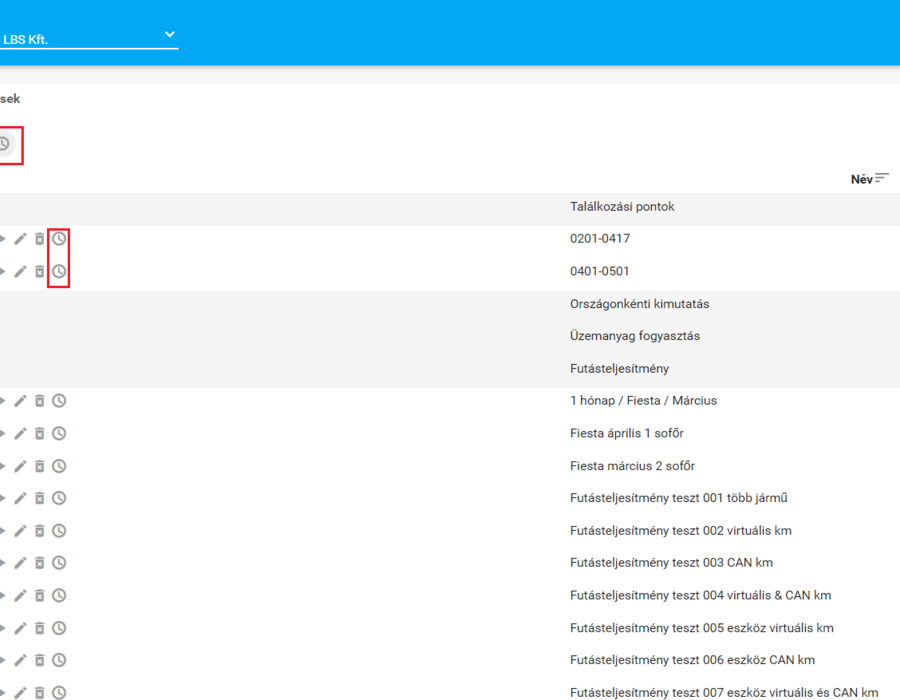Edit the Fiesta március 2 sofőr report
Image resolution: width=900 pixels, height=700 pixels.
coord(20,466)
